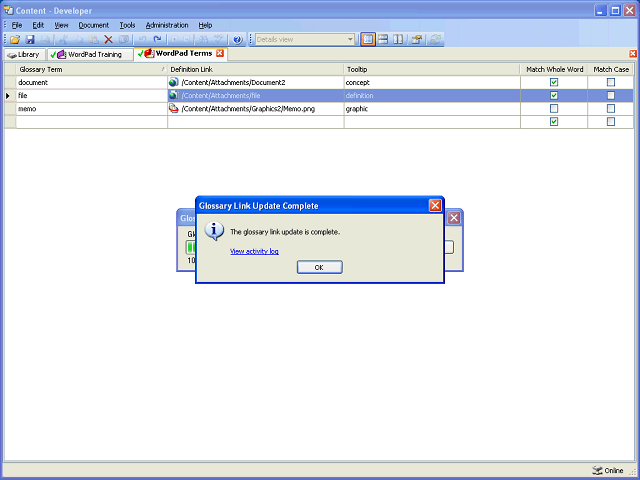Toggle Match Whole Word in empty row
Viewport: 640px width, 480px height.
click(x=553, y=121)
